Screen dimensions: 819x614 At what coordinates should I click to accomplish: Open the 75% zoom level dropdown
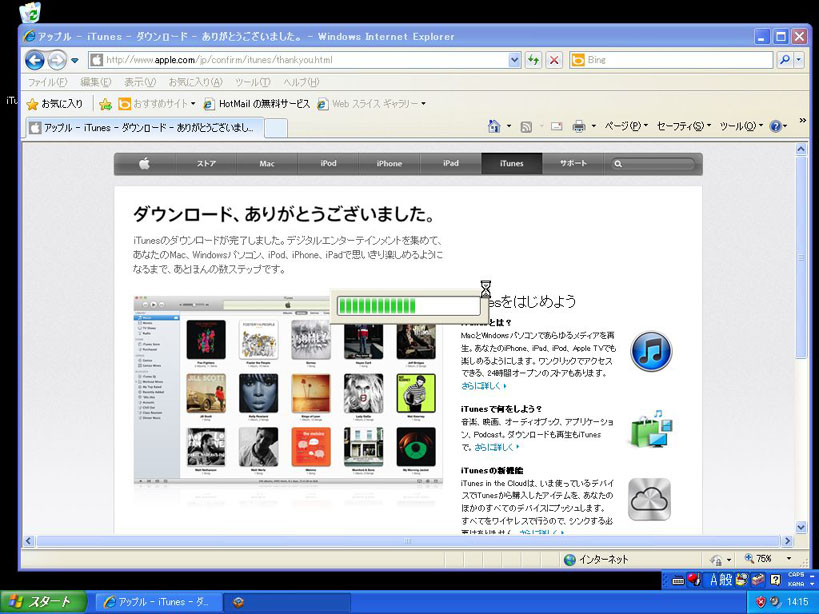[789, 559]
